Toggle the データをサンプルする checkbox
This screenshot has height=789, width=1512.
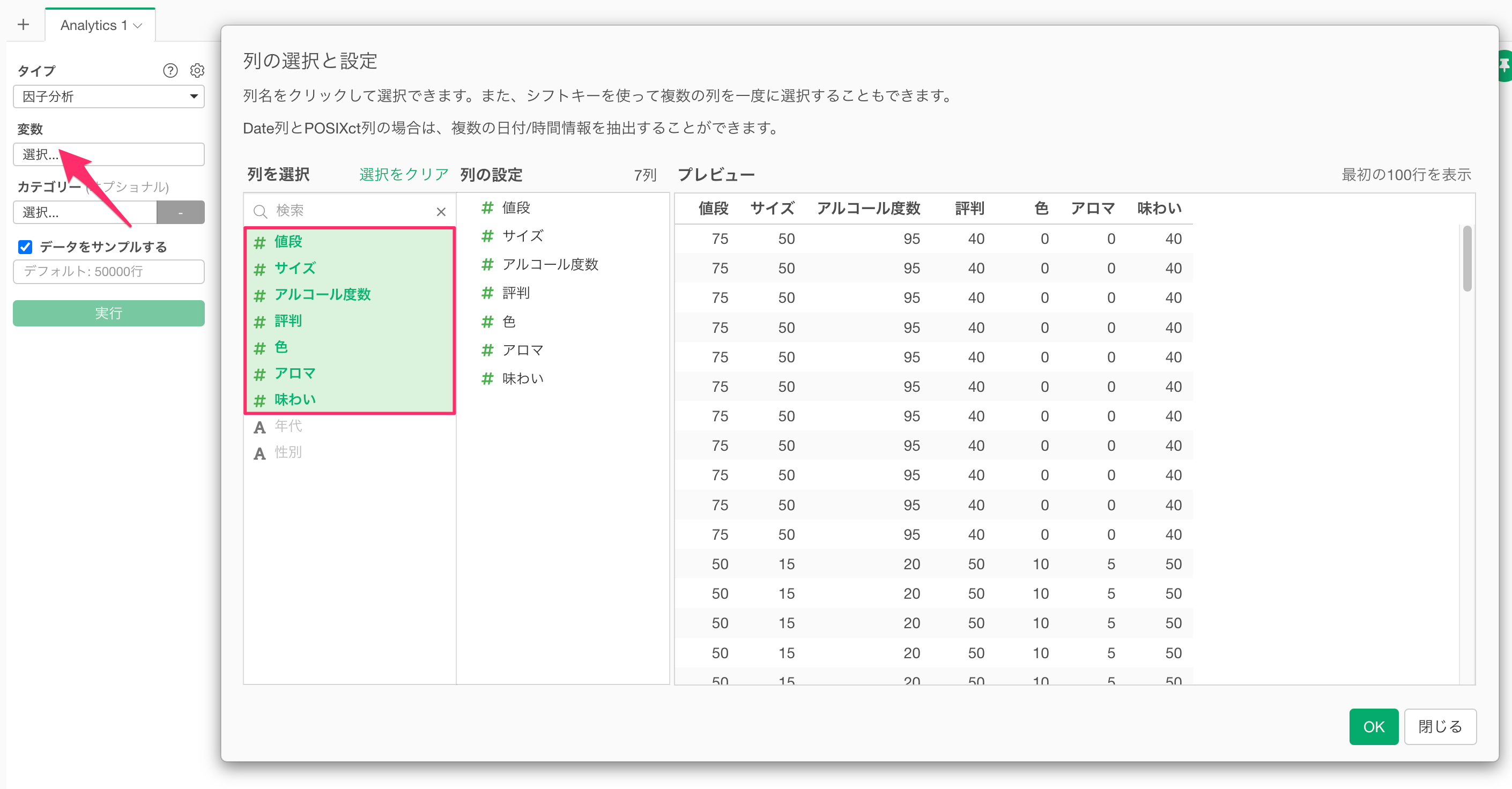25,247
